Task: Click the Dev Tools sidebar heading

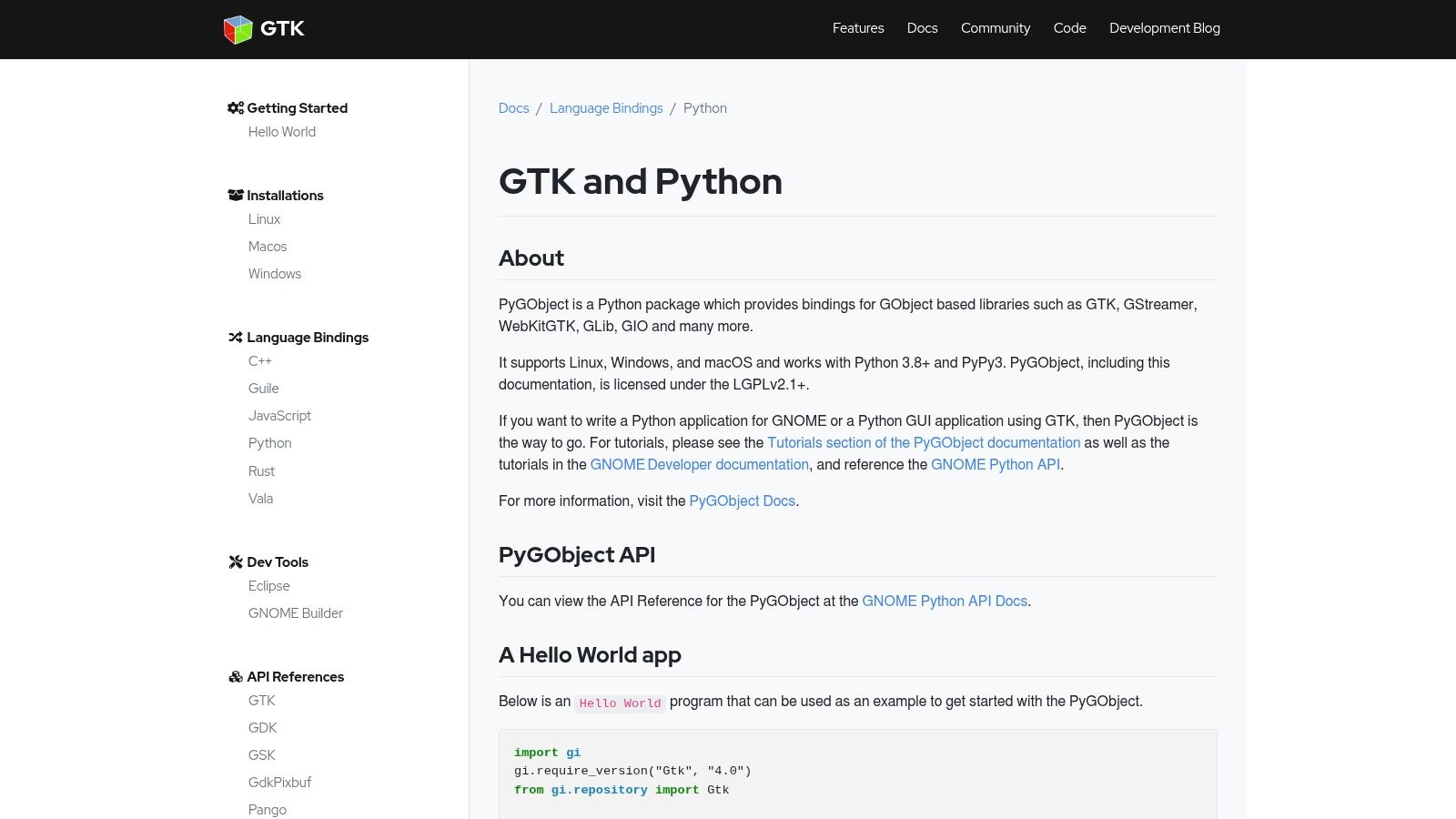Action: pyautogui.click(x=278, y=562)
